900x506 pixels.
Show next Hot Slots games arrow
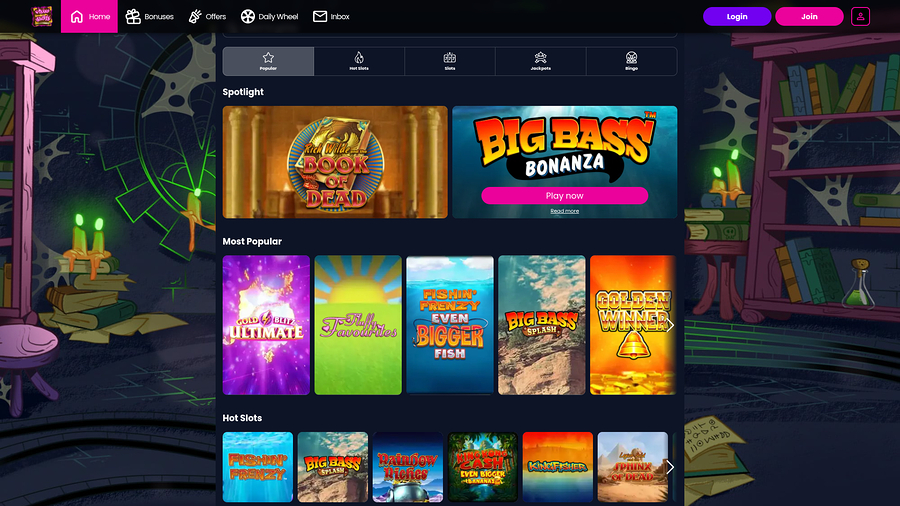670,467
